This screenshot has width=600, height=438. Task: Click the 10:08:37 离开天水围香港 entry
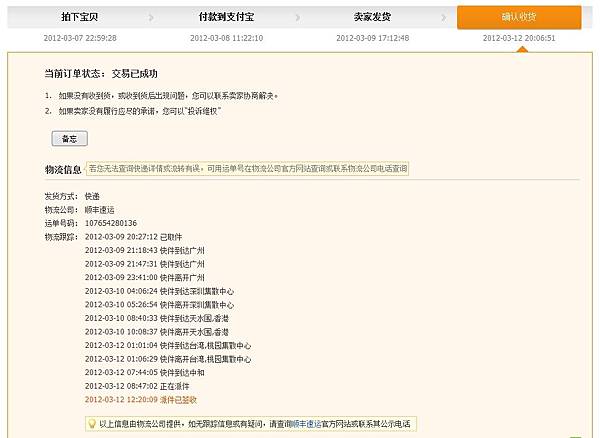(157, 332)
